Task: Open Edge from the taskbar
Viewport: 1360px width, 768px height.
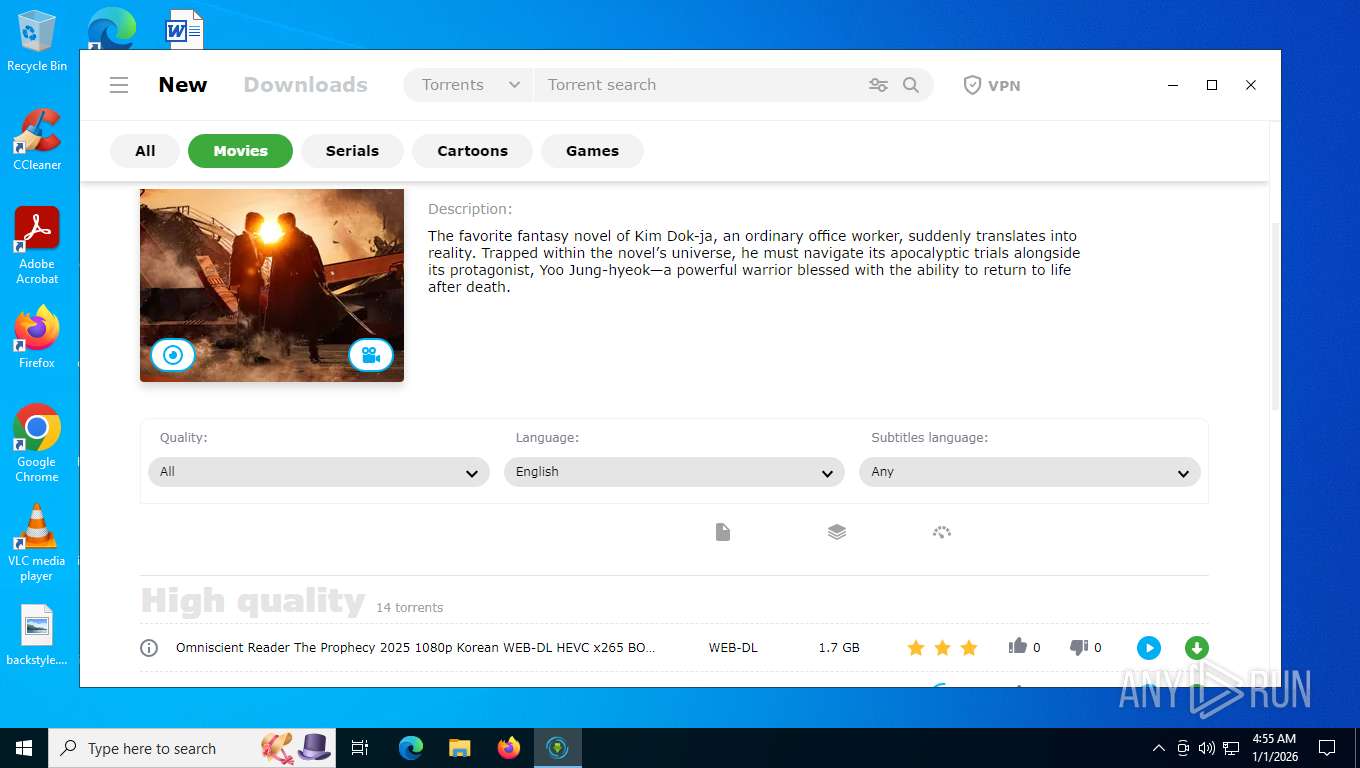Action: point(411,748)
